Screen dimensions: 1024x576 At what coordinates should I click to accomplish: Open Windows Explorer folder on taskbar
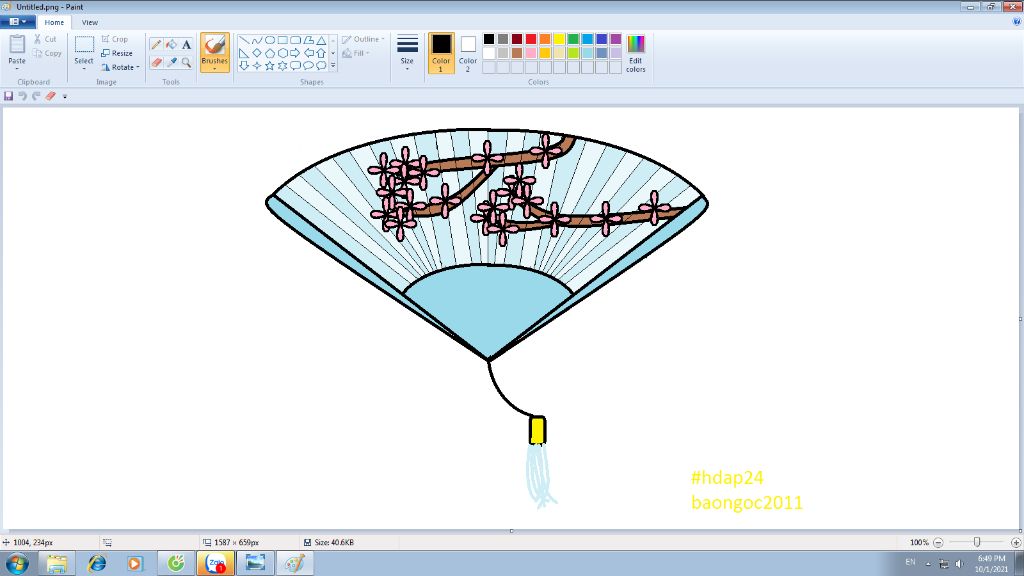pyautogui.click(x=57, y=563)
